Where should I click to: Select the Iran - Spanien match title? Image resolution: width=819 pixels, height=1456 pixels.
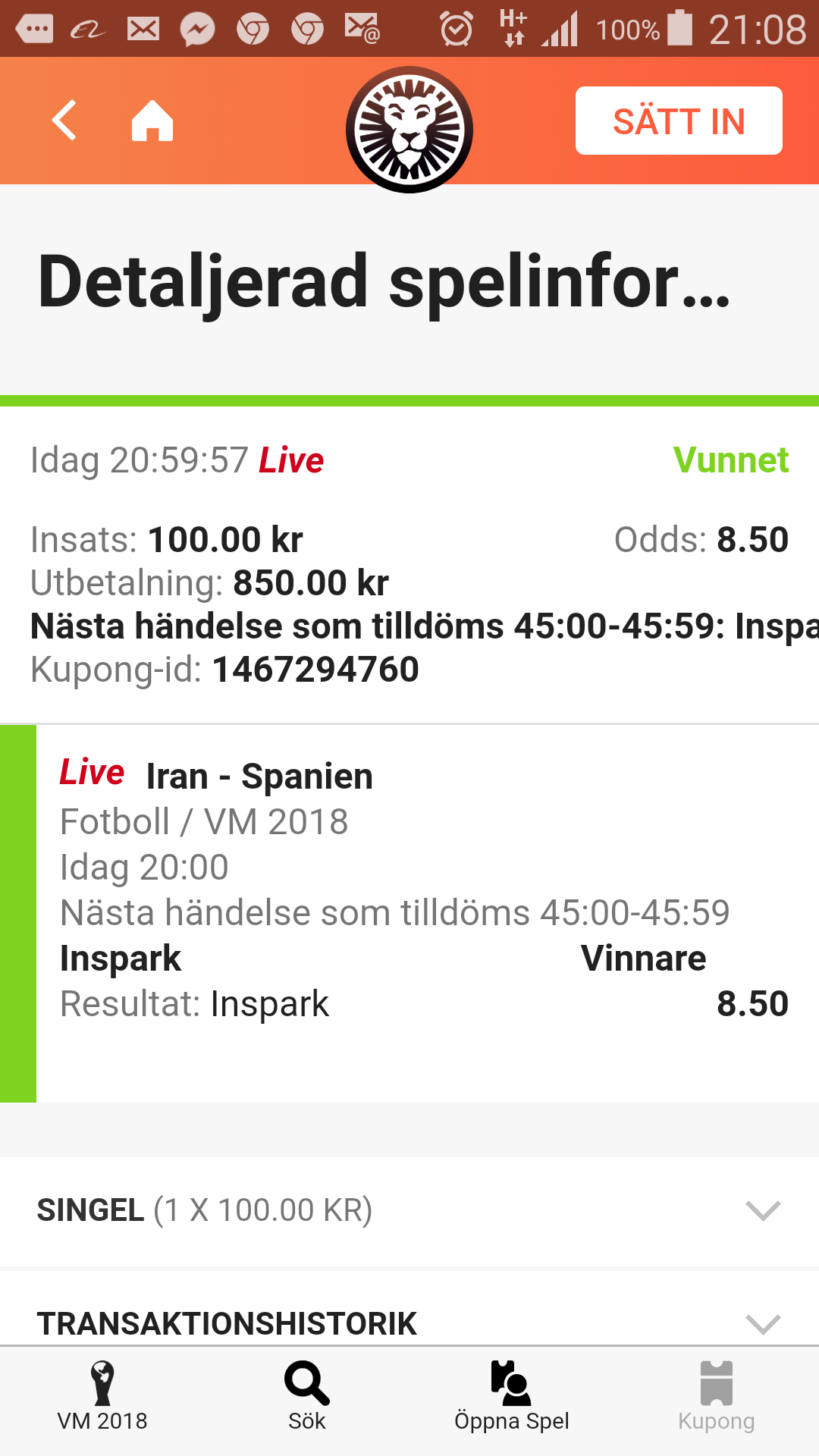(259, 777)
